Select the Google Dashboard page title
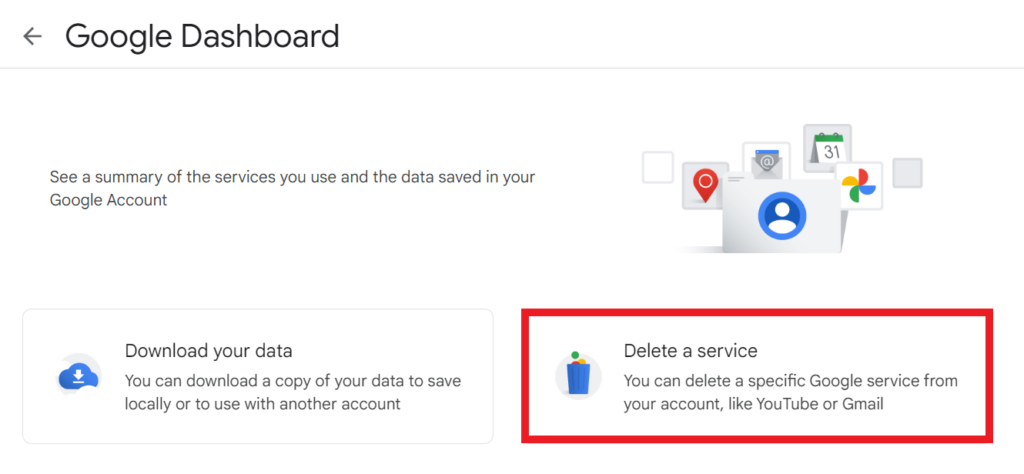 click(x=202, y=37)
